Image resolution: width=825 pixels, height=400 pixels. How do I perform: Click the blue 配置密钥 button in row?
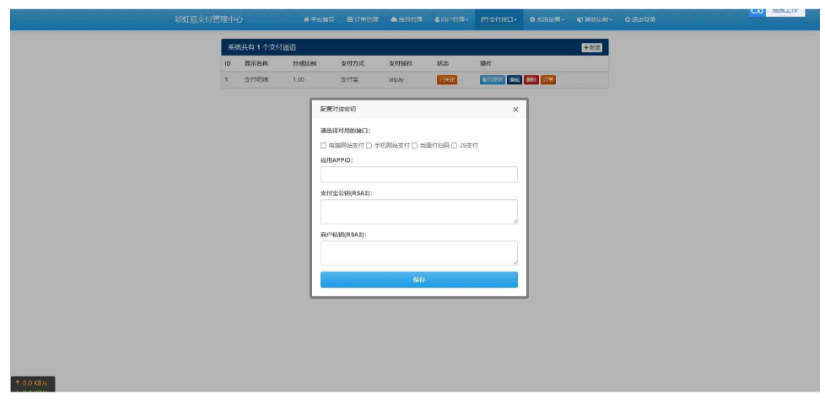coord(492,79)
